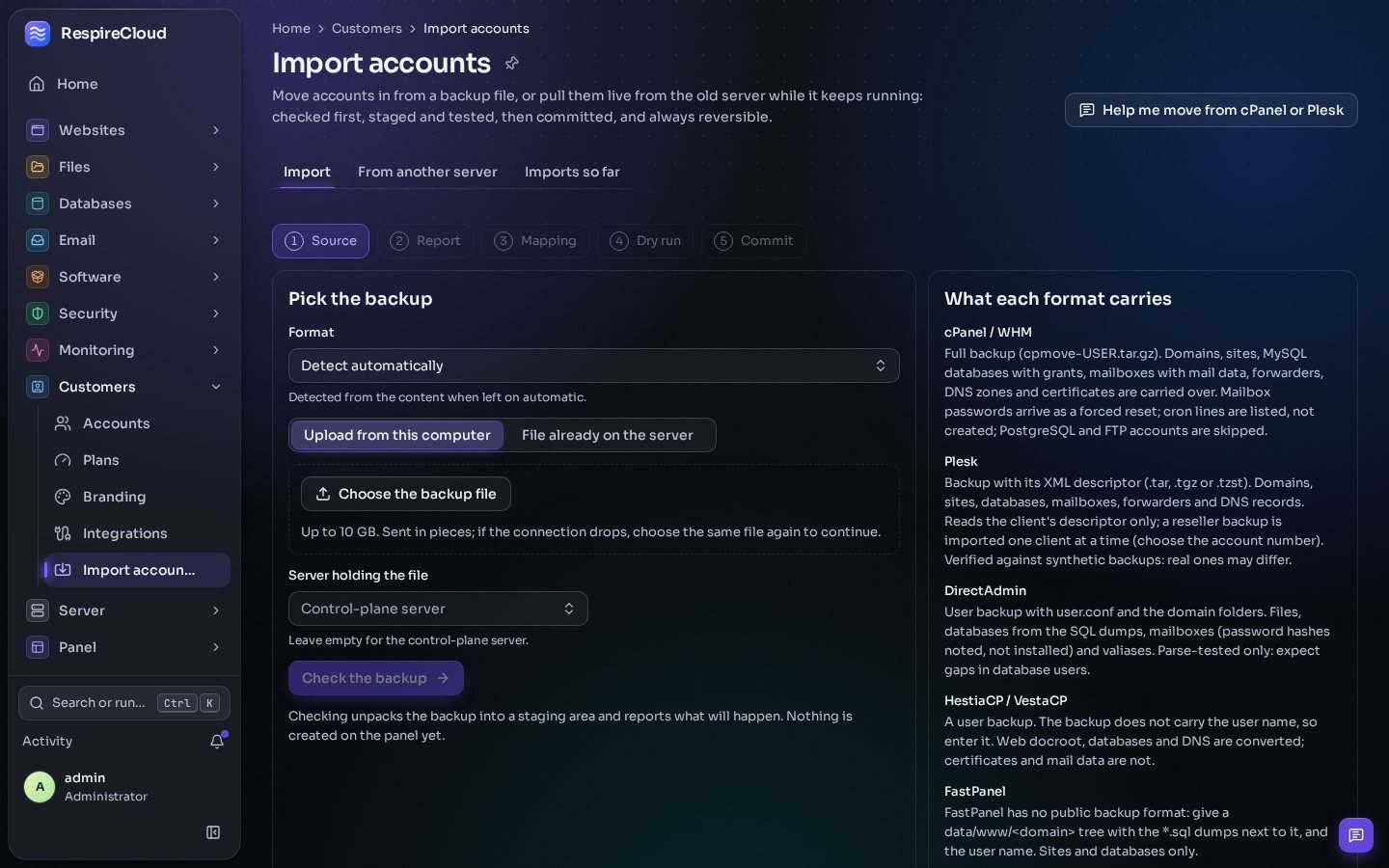Collapse the sidebar with the panel icon
1389x868 pixels.
click(x=213, y=832)
